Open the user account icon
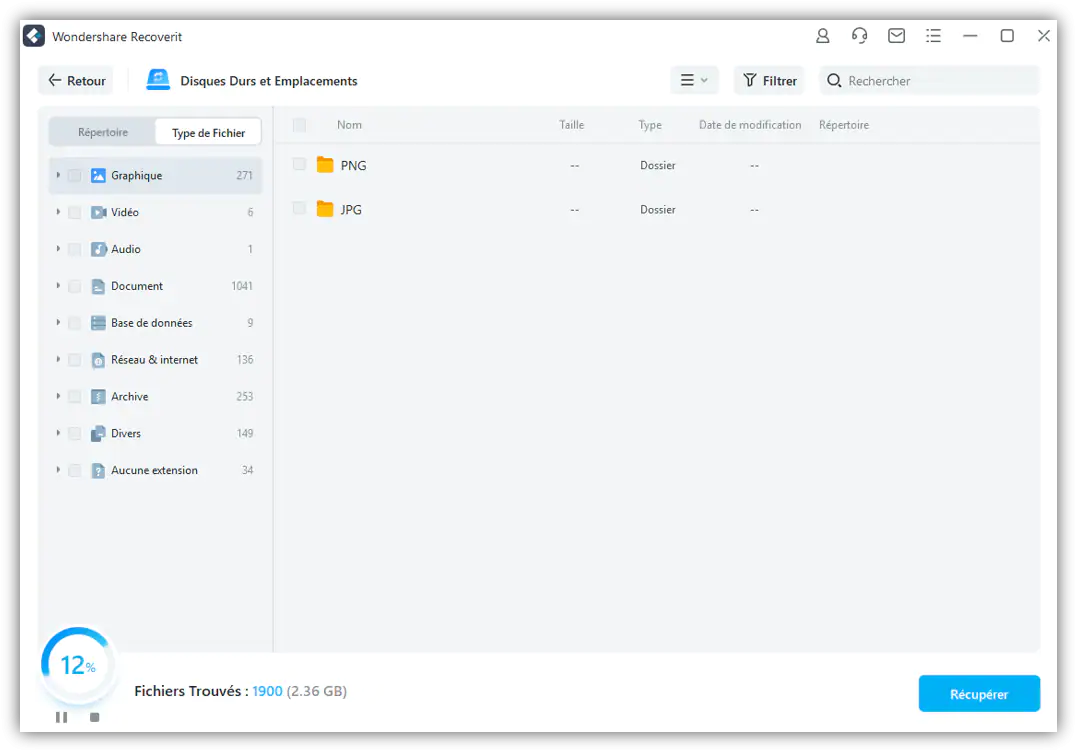Viewport: 1077px width, 752px height. coord(822,36)
